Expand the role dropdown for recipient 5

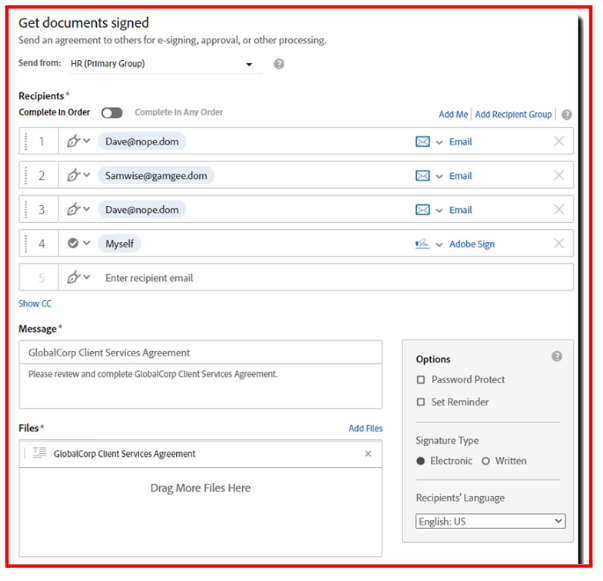coord(85,278)
